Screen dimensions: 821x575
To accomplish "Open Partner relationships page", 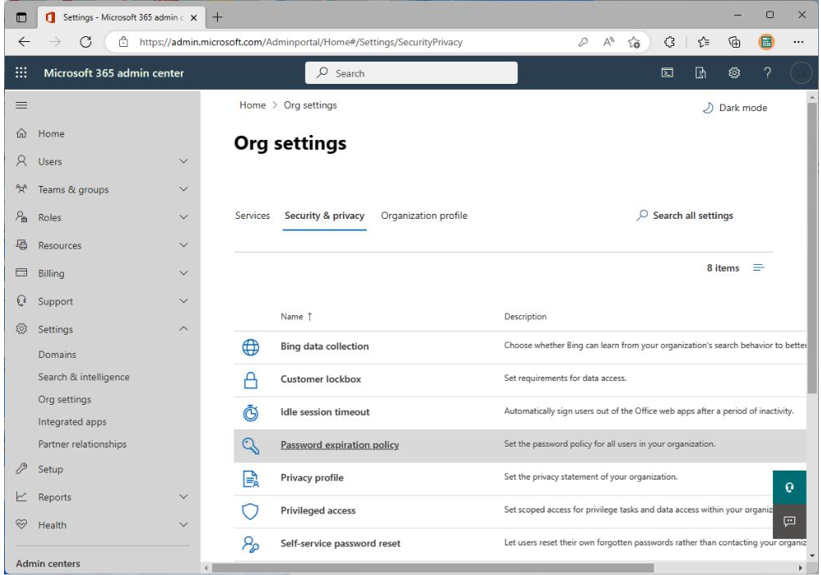I will (82, 444).
